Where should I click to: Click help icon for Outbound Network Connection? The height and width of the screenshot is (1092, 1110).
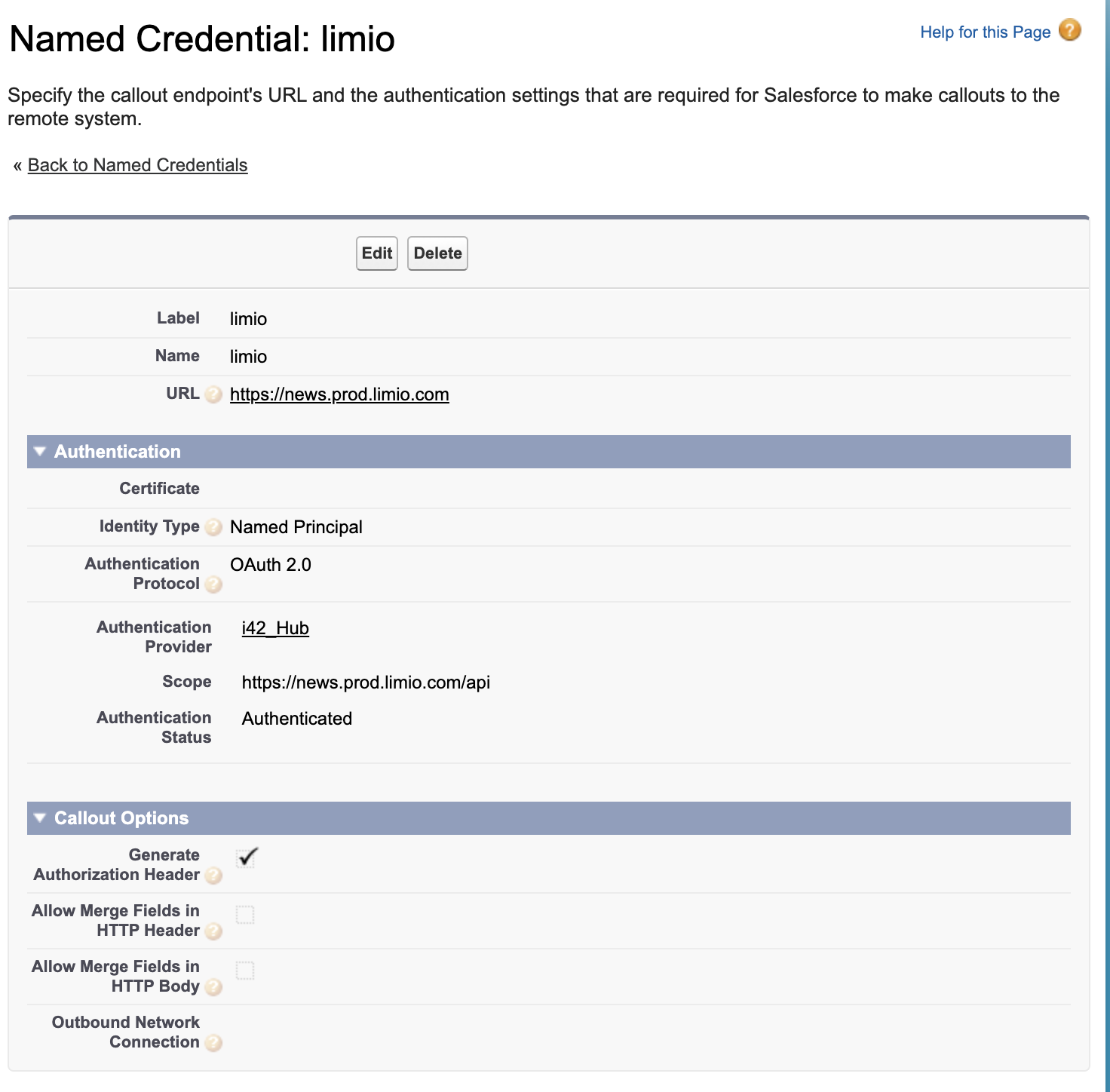point(213,1043)
